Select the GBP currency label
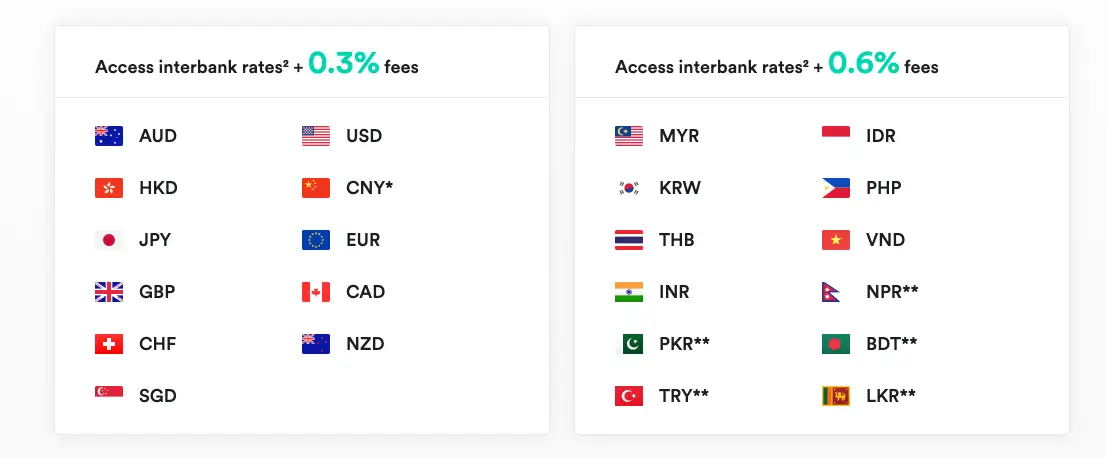The height and width of the screenshot is (457, 1106). 157,292
